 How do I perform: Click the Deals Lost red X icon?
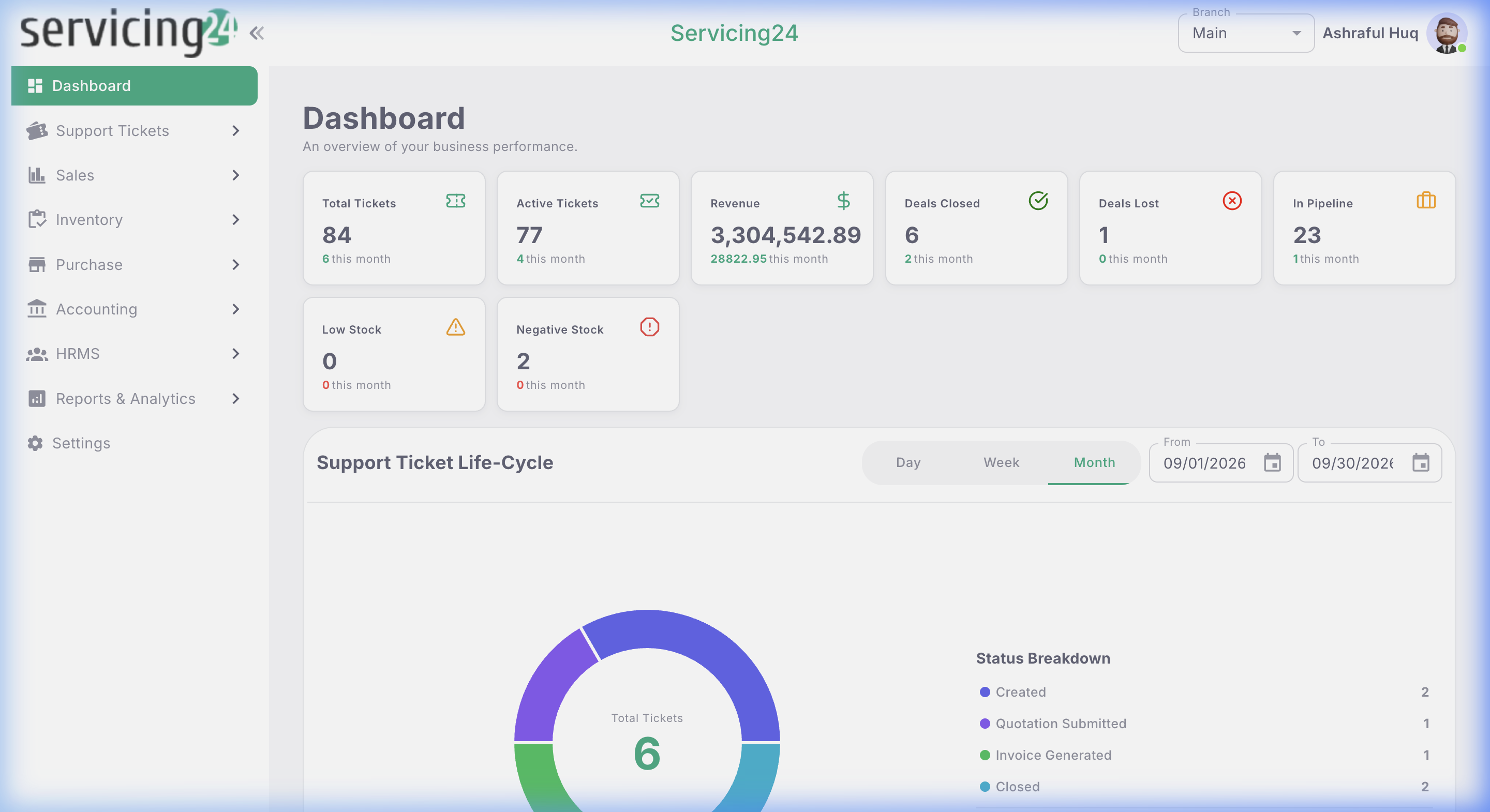pos(1232,201)
